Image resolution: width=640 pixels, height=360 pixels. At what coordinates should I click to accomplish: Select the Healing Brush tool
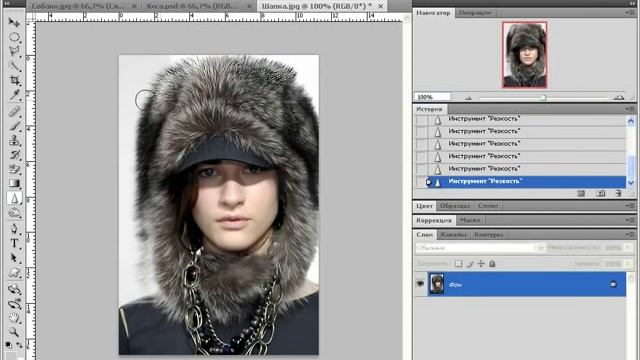pyautogui.click(x=14, y=111)
